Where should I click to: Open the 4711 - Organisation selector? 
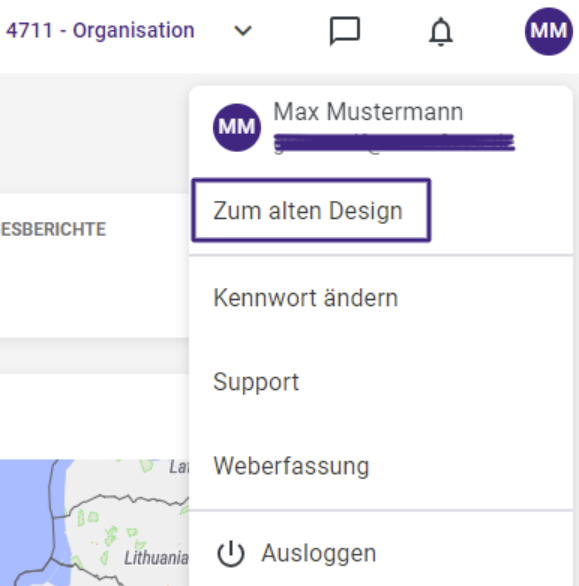[100, 31]
